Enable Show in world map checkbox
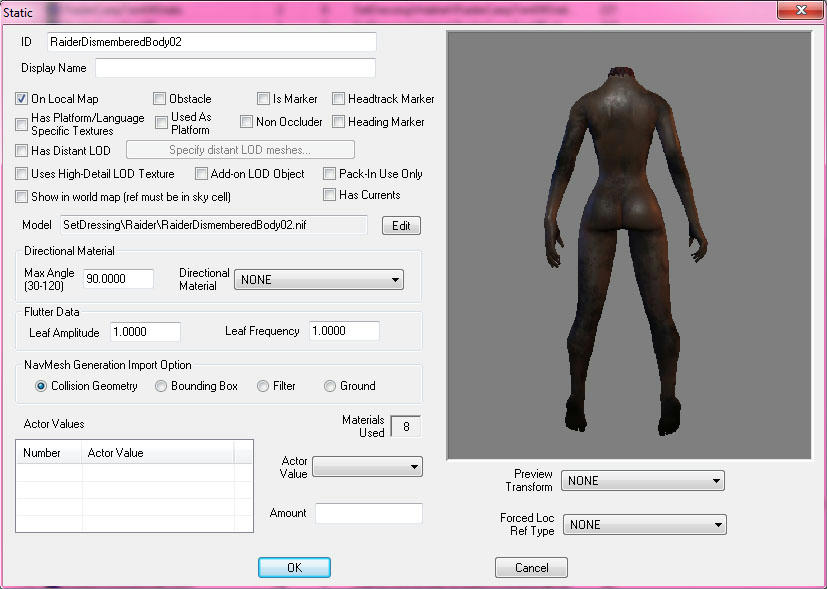 tap(22, 197)
